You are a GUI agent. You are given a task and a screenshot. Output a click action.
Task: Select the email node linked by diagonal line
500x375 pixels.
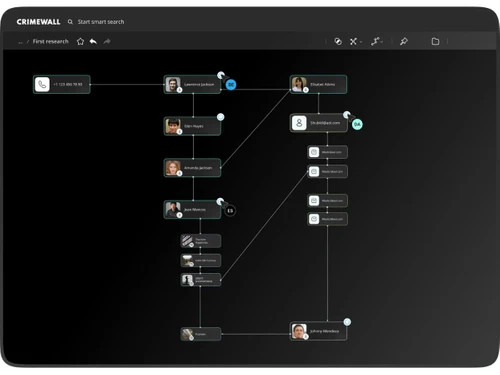click(x=327, y=172)
